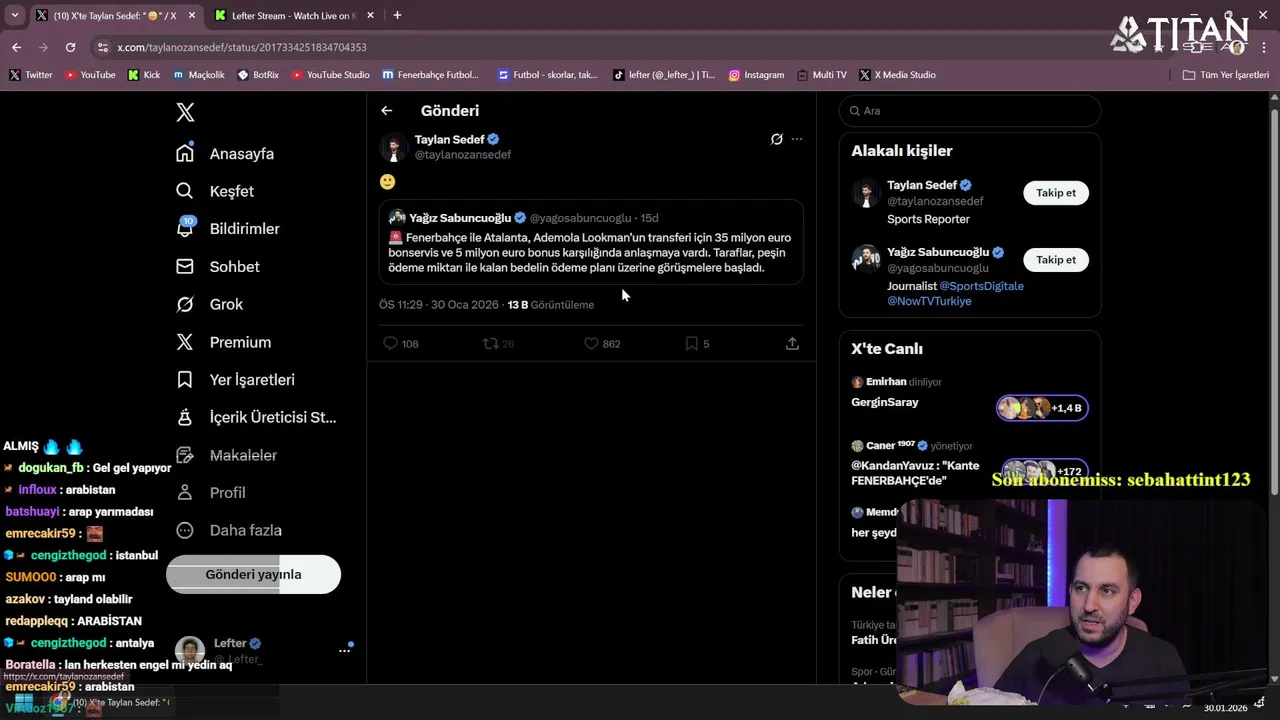Open Maçkolik bookmark
The image size is (1280, 720).
[x=198, y=75]
